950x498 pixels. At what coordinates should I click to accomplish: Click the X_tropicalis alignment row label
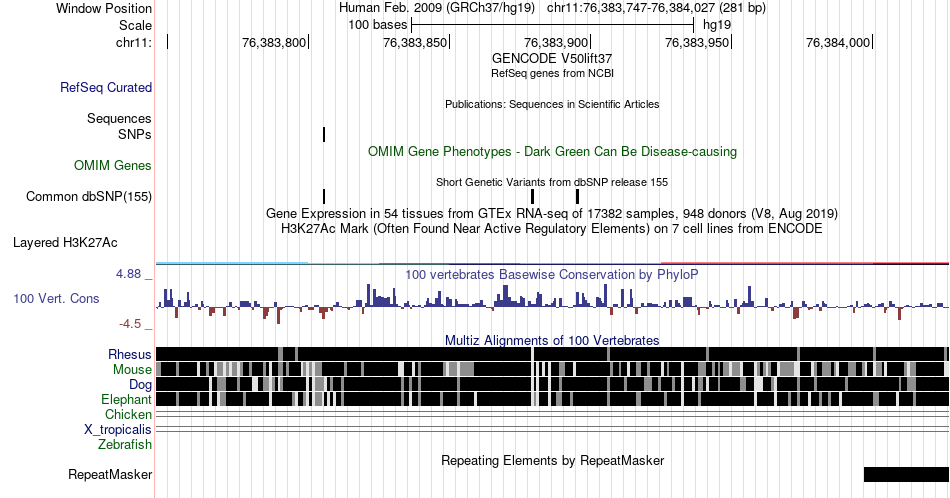(x=118, y=430)
